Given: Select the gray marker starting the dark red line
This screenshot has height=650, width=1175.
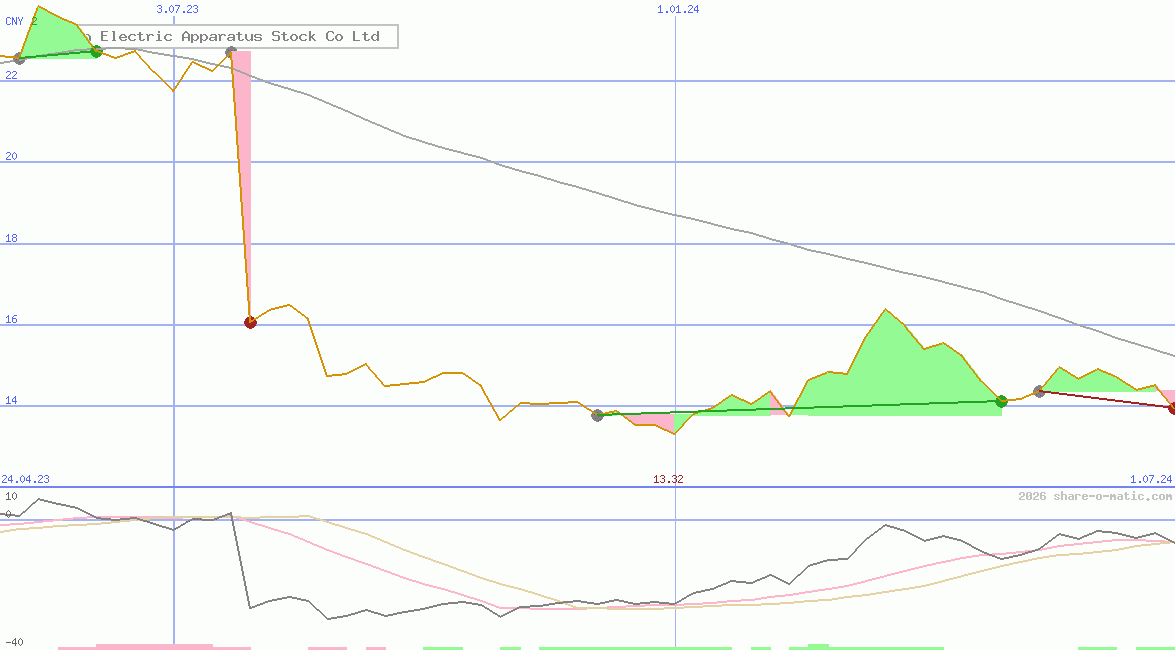Looking at the screenshot, I should [x=1039, y=391].
